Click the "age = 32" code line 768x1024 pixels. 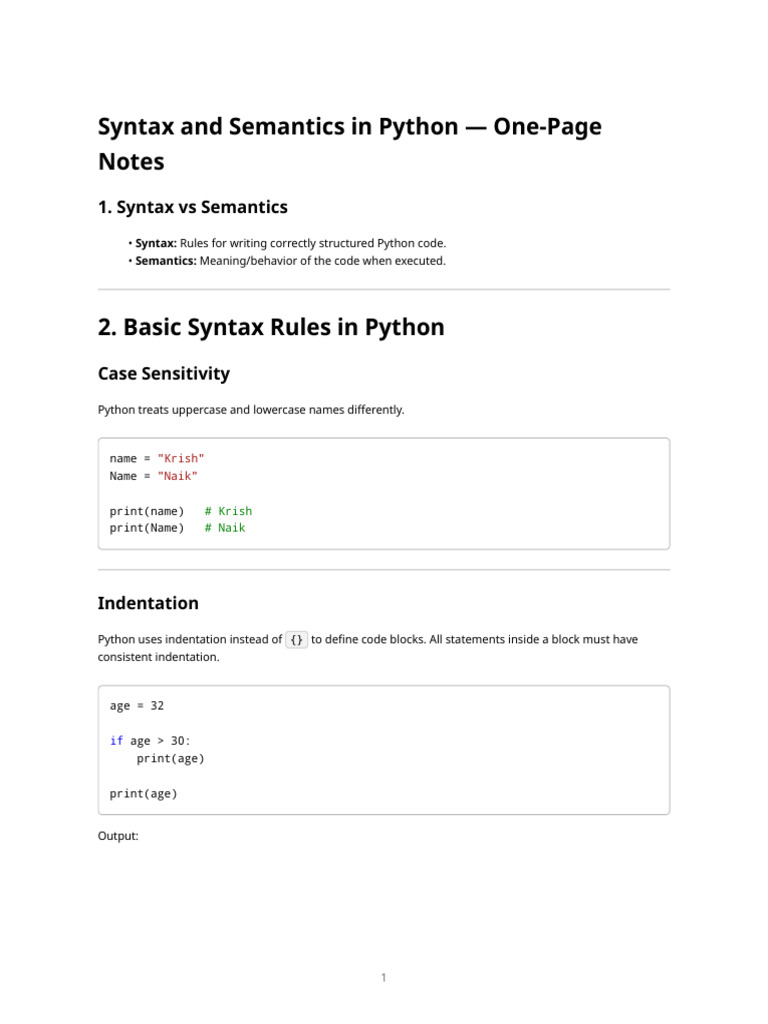pos(137,706)
